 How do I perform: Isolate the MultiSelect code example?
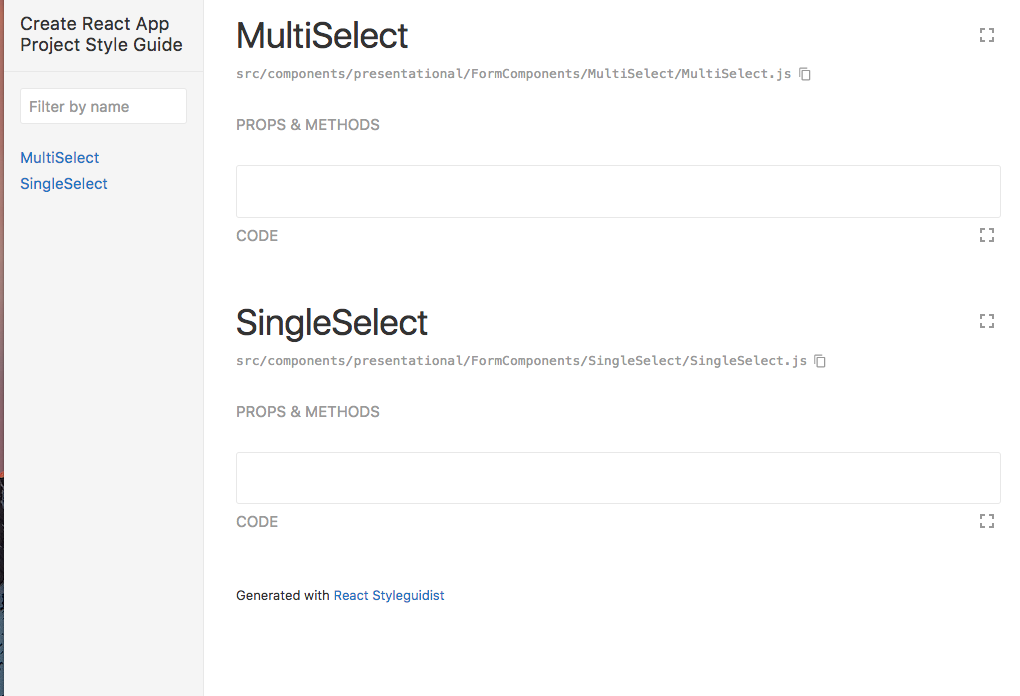[986, 235]
